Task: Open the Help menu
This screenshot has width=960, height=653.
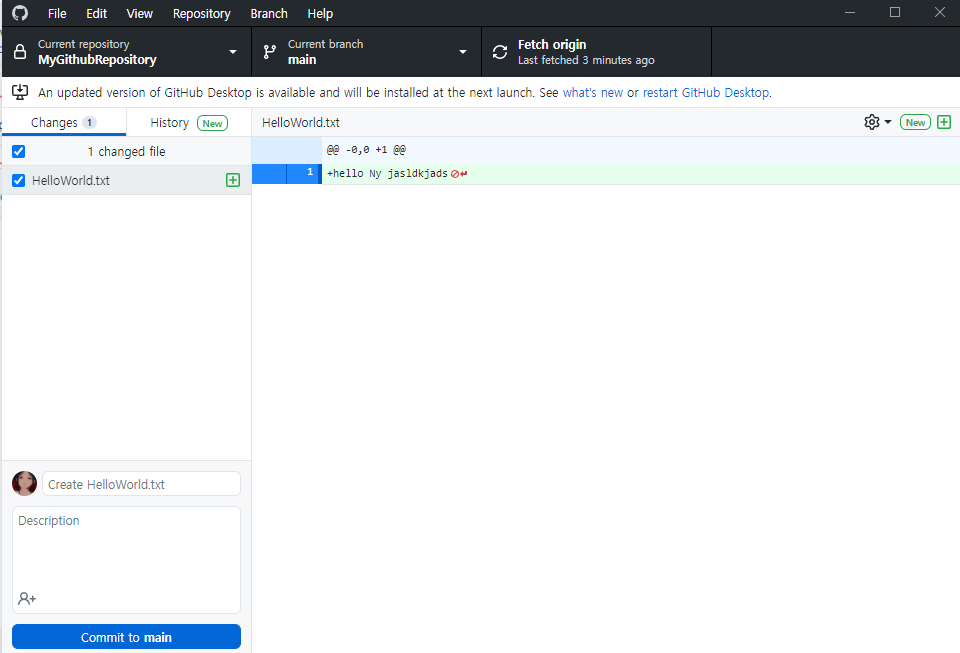Action: click(x=320, y=13)
